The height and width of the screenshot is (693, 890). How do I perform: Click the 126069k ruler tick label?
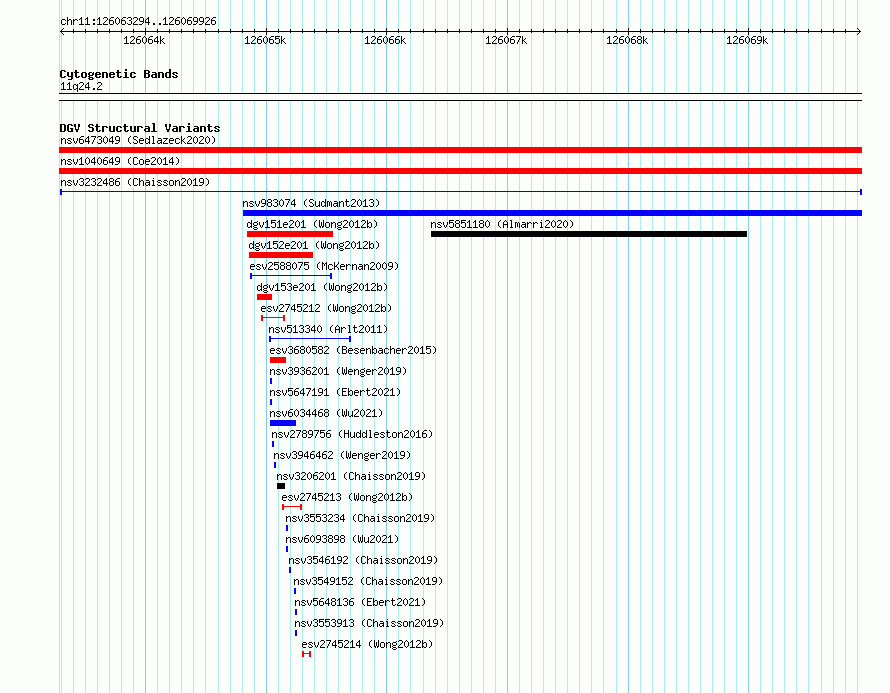click(747, 40)
